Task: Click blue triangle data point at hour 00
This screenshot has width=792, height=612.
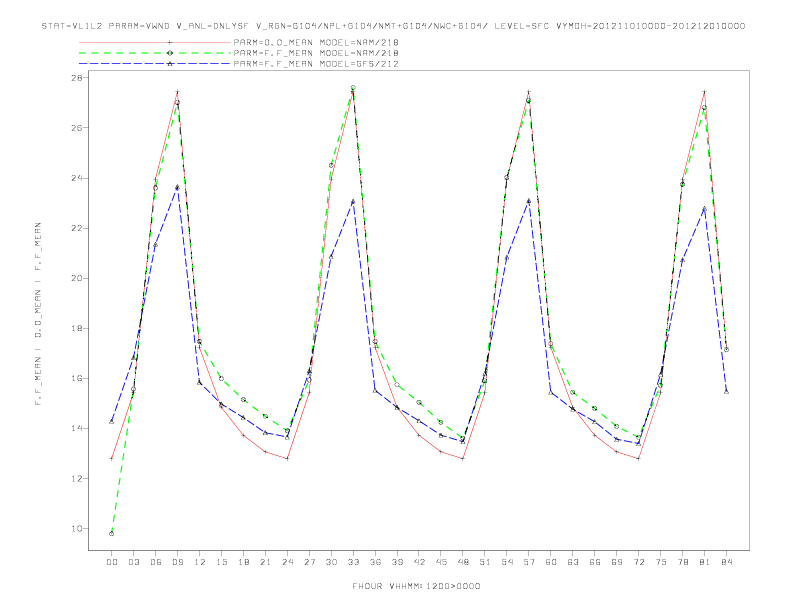Action: pos(112,422)
